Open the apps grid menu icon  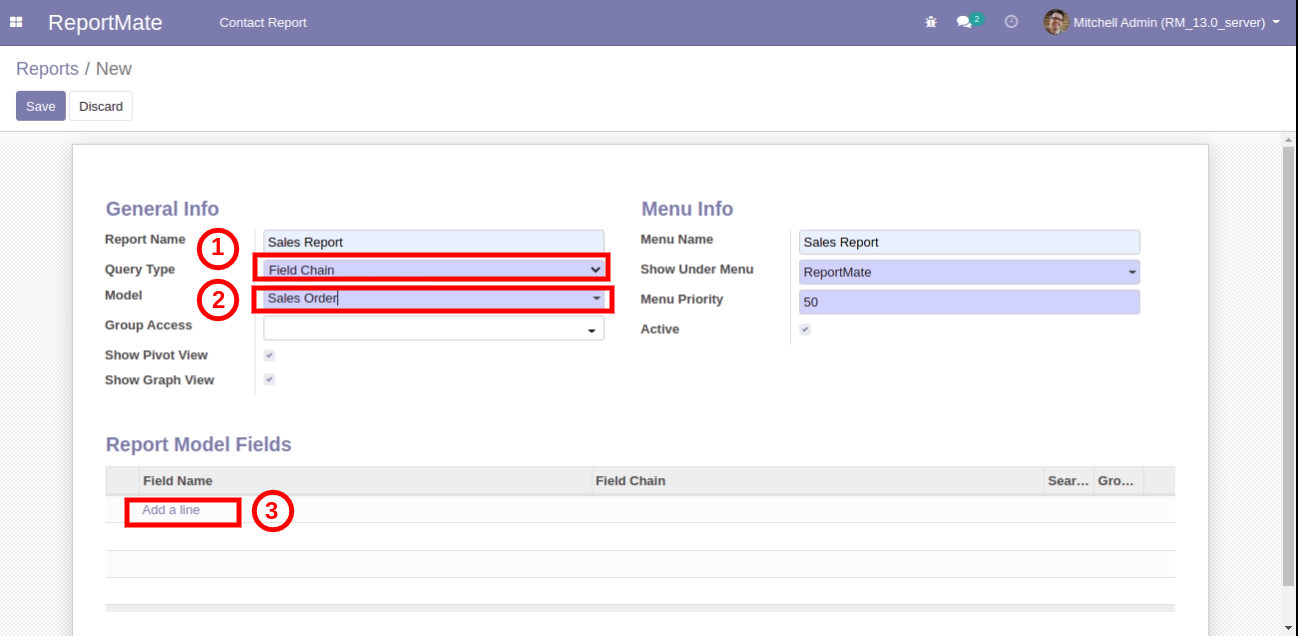[x=16, y=22]
